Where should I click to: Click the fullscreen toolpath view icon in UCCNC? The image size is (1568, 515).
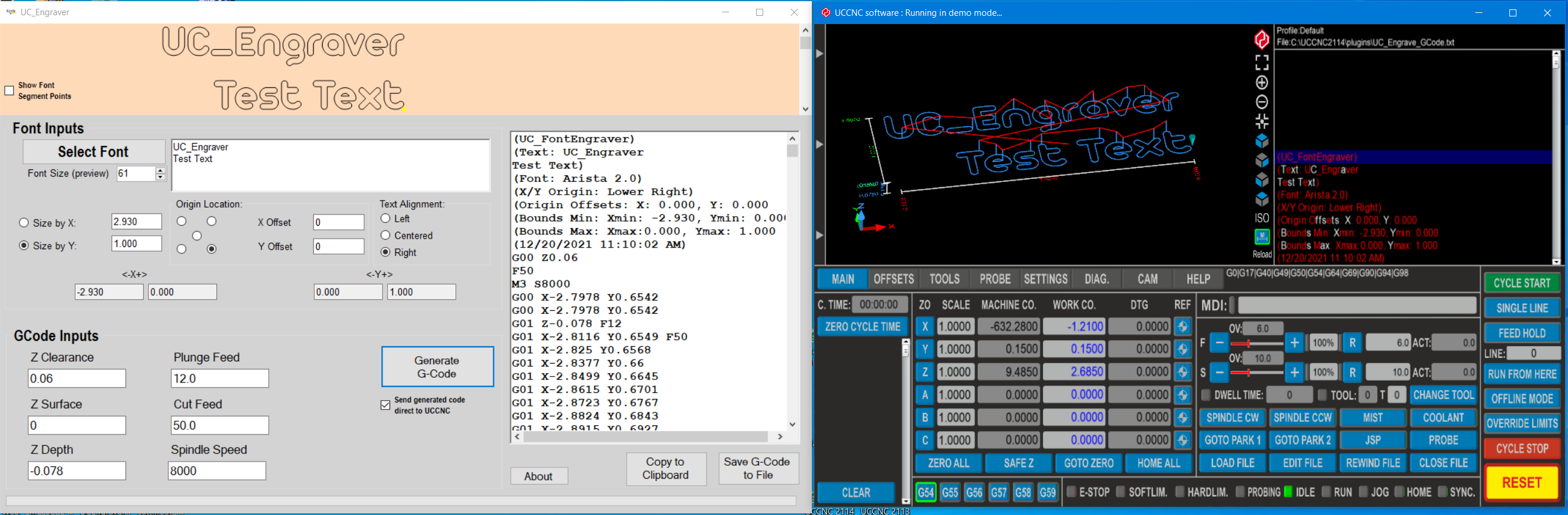(1262, 63)
